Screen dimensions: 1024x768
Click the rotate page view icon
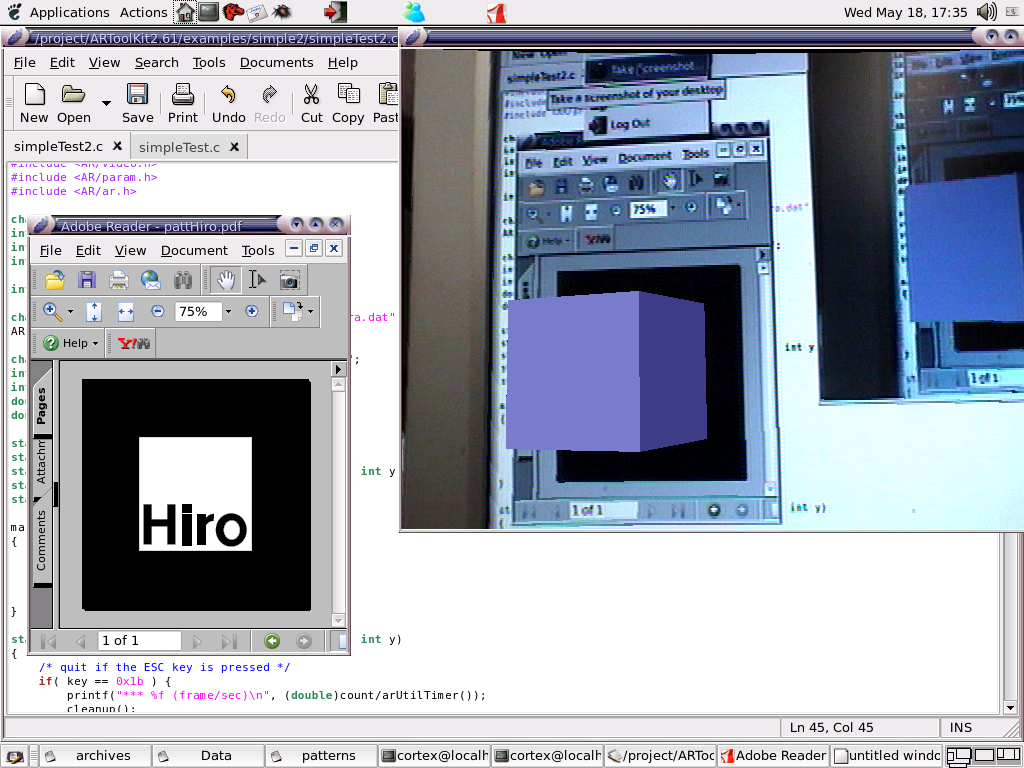pos(292,312)
